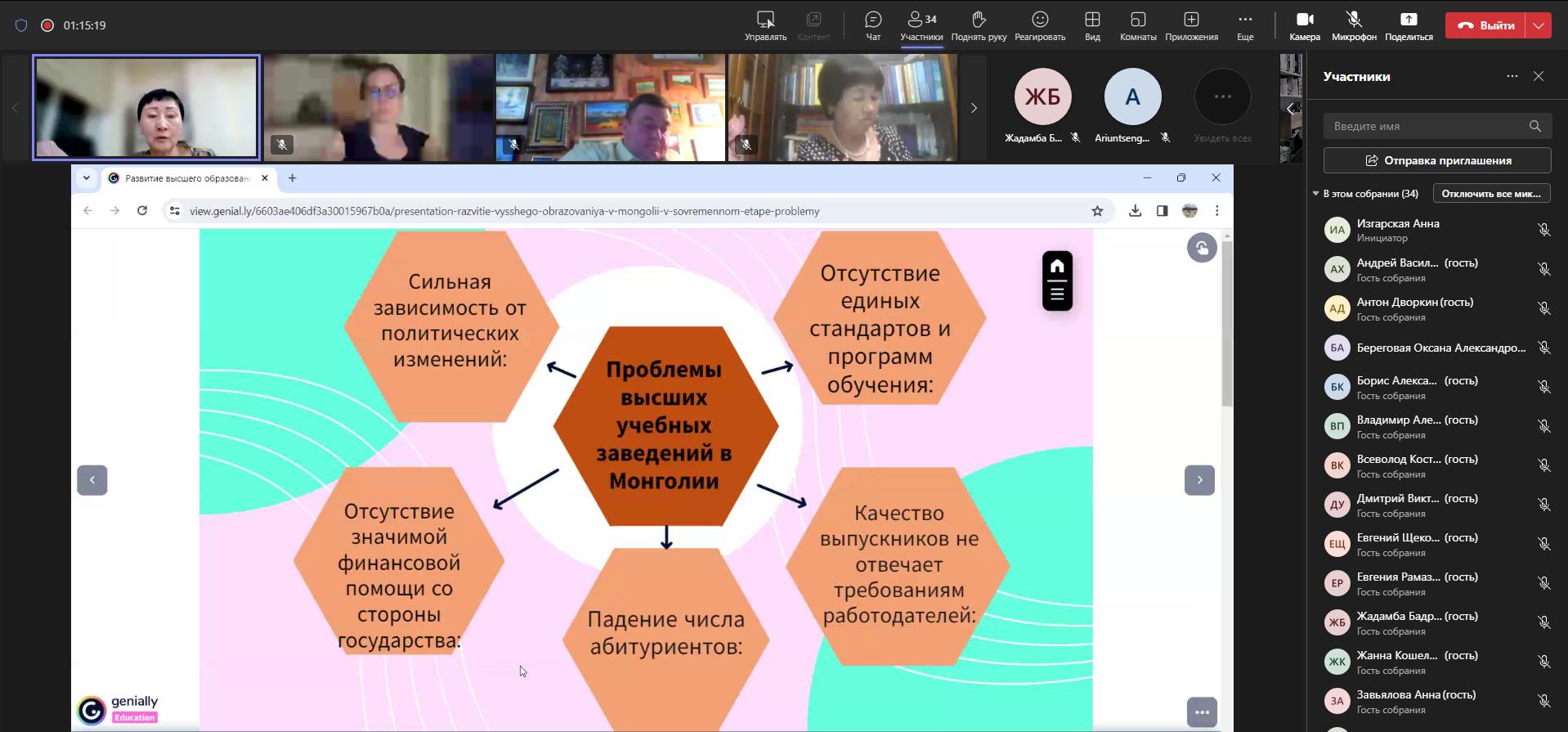Click the participant name search field
1568x732 pixels.
(1427, 126)
